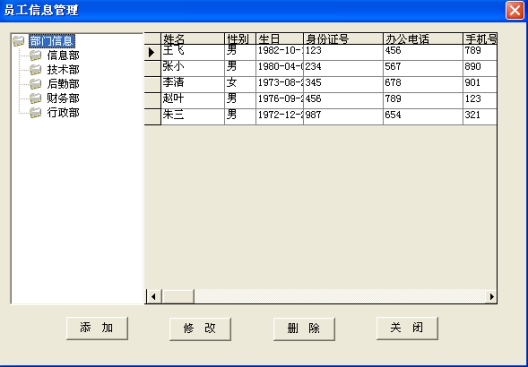
Task: Click the ID number cell 987
Action: [x=343, y=116]
